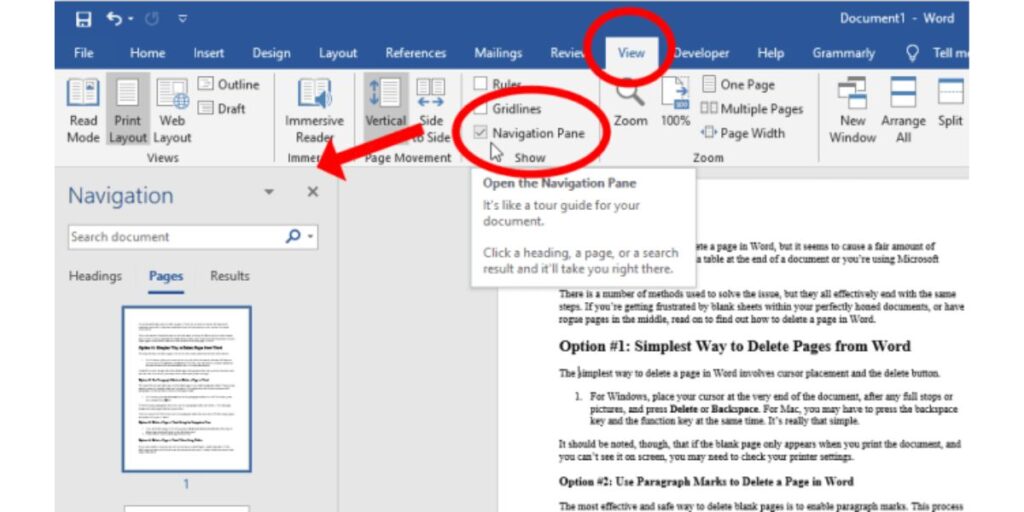This screenshot has width=1024, height=512.
Task: Open the Developer tab
Action: tap(701, 54)
